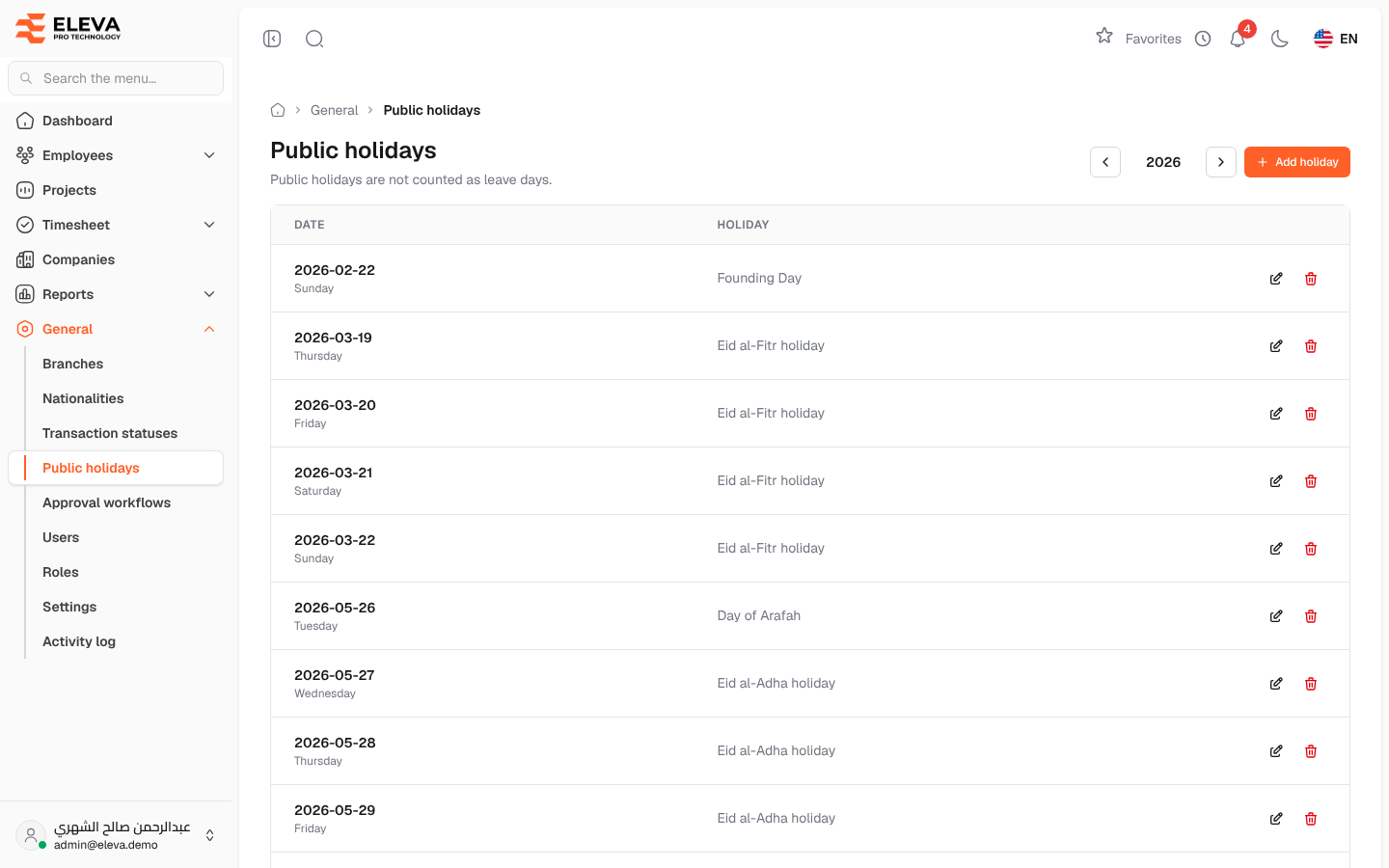Open user account switcher for admin@eleva.demo
This screenshot has height=868, width=1389.
(x=116, y=835)
